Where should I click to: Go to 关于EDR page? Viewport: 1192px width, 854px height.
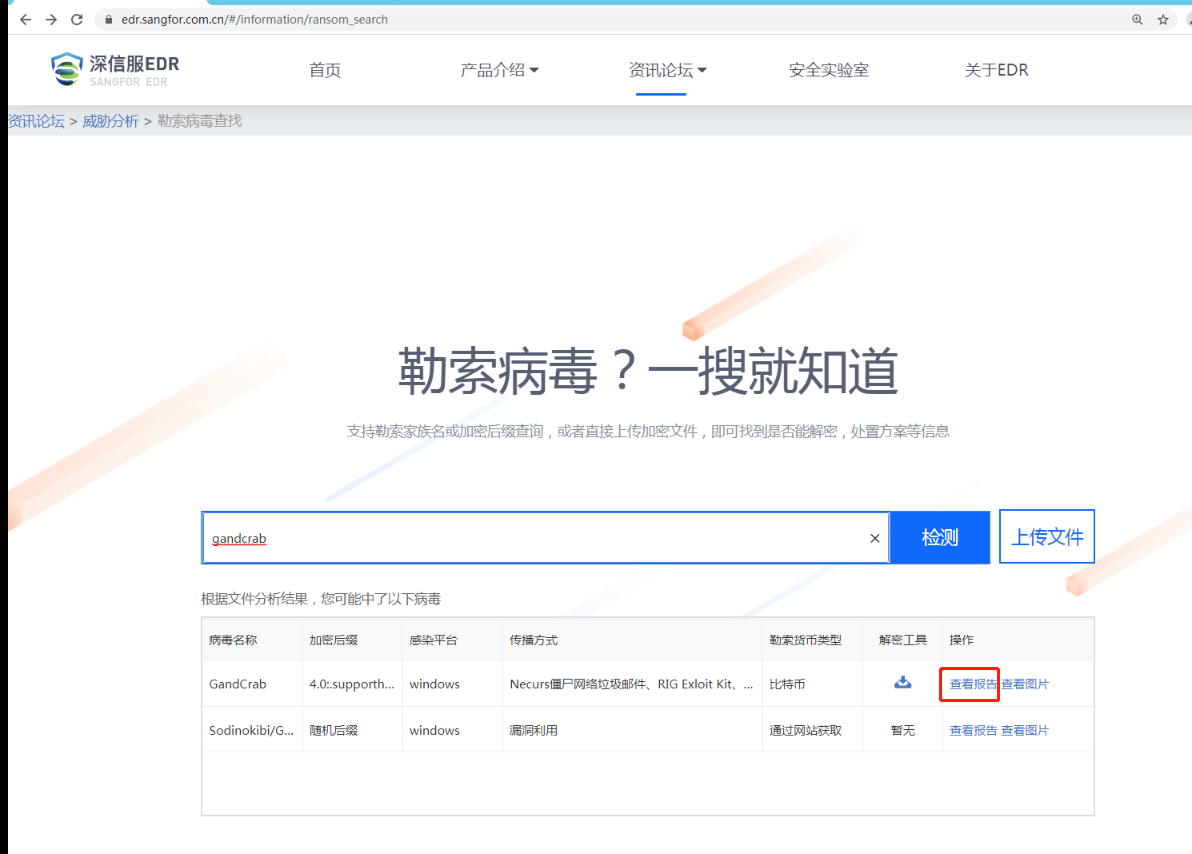click(996, 70)
